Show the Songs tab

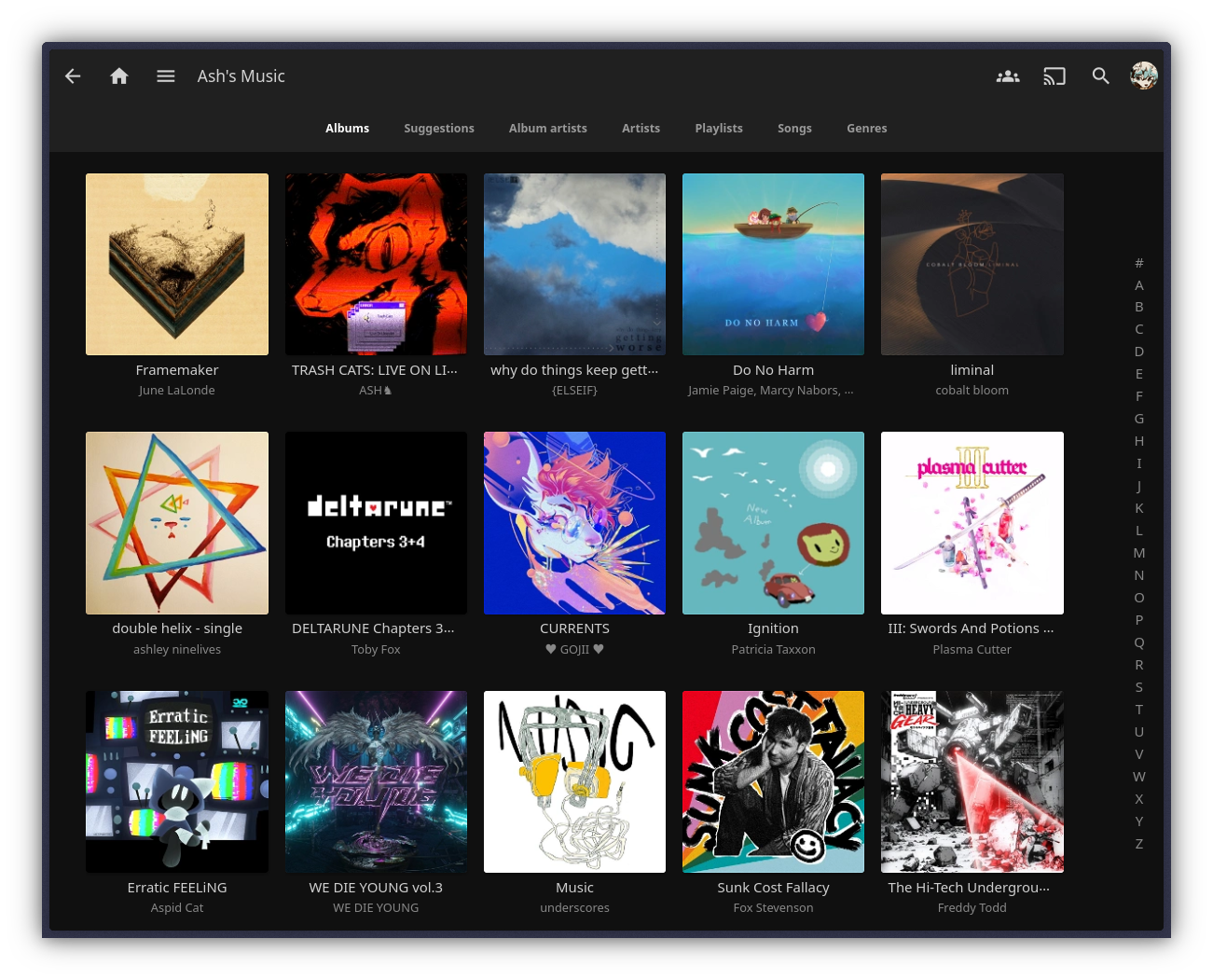(x=794, y=129)
